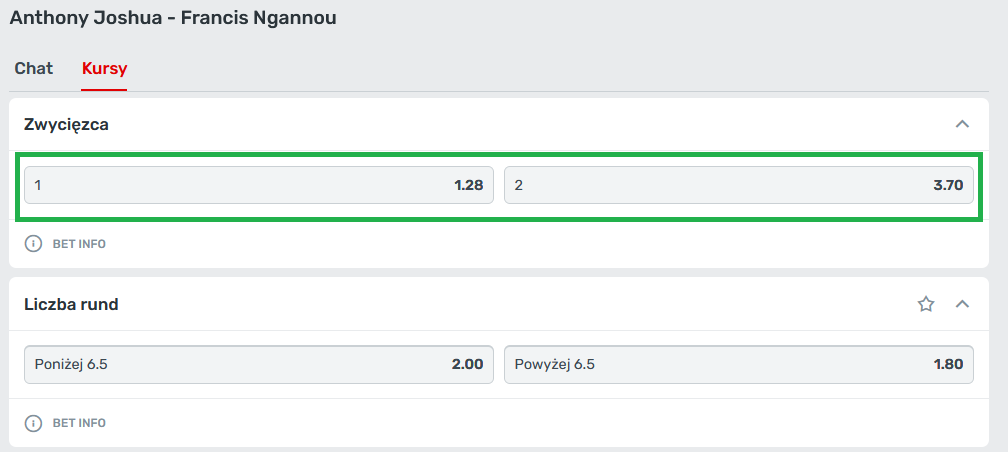This screenshot has width=1008, height=452.
Task: Open BET INFO text in Liczba rund section
Action: point(79,423)
